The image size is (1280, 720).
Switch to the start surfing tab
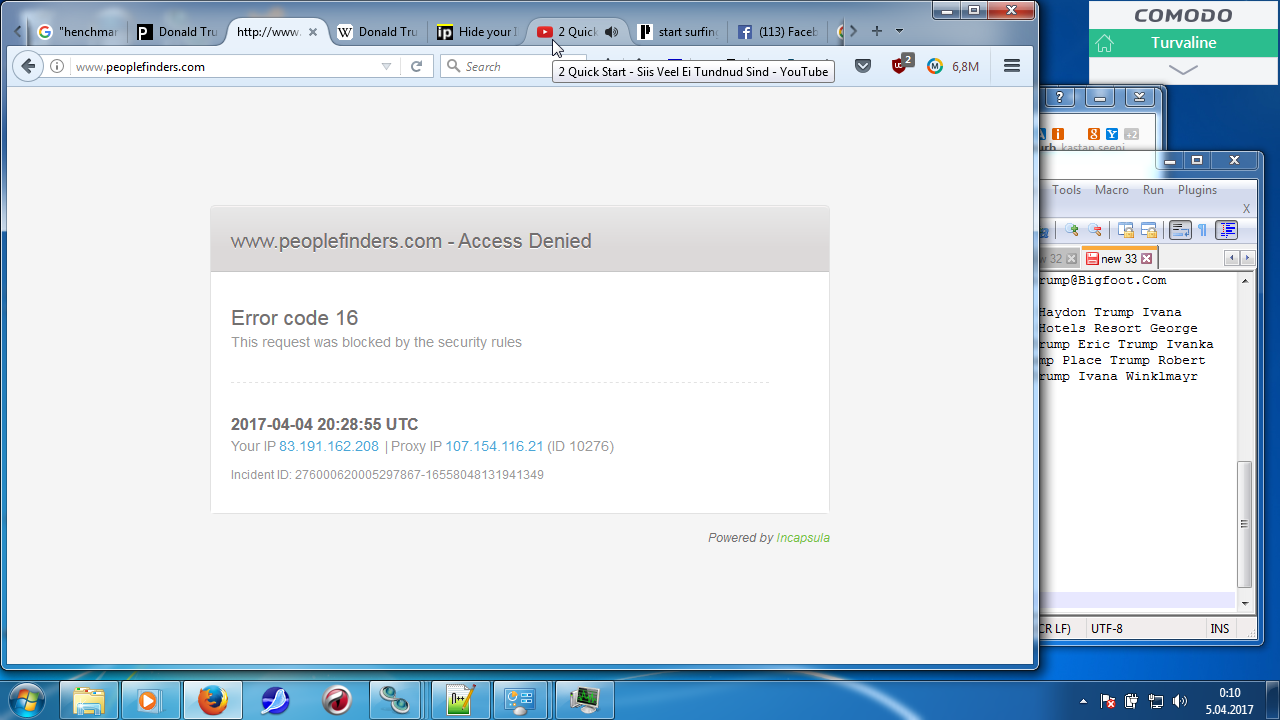(x=677, y=32)
